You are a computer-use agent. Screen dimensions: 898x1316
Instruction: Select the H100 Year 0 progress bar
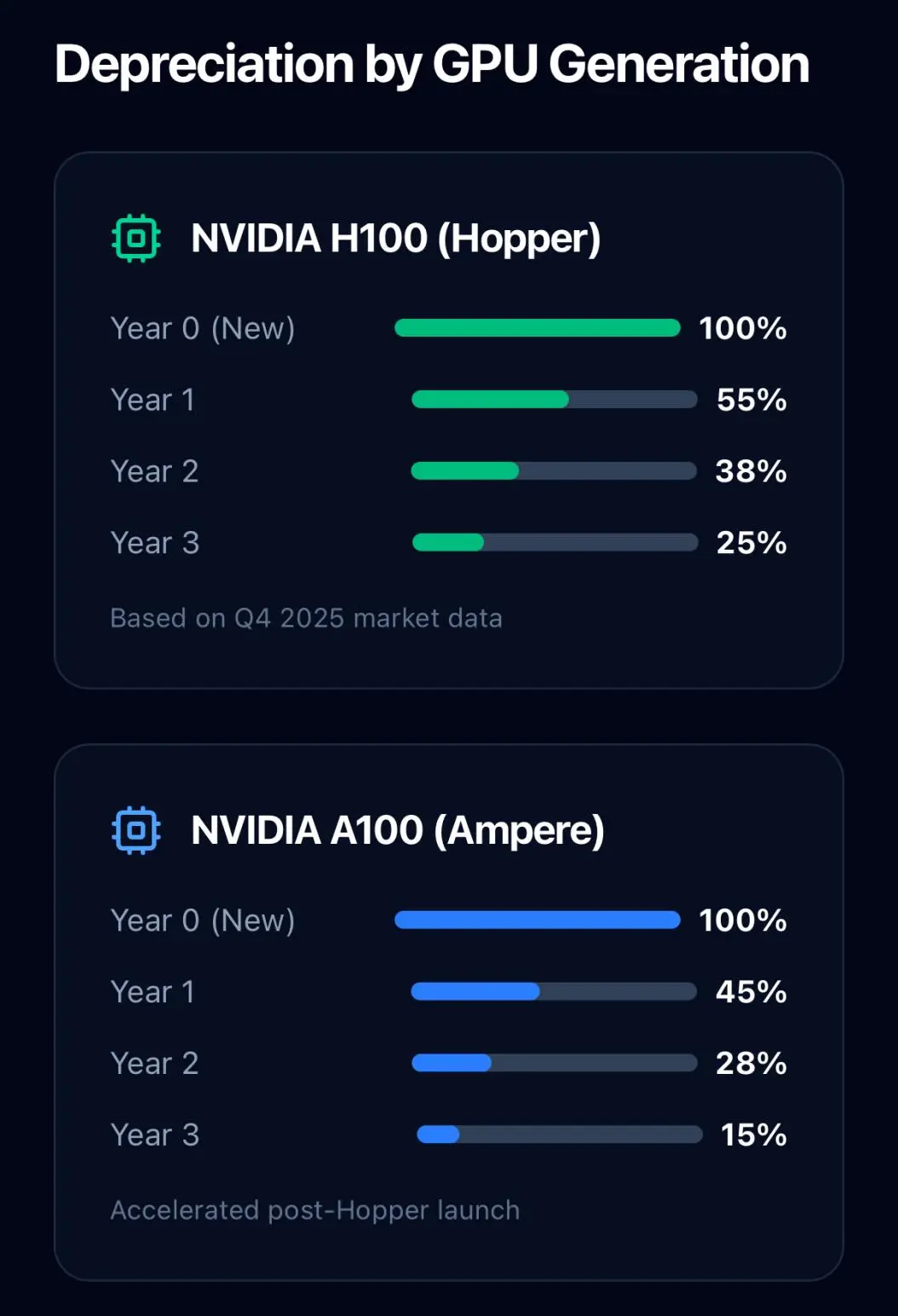(538, 328)
